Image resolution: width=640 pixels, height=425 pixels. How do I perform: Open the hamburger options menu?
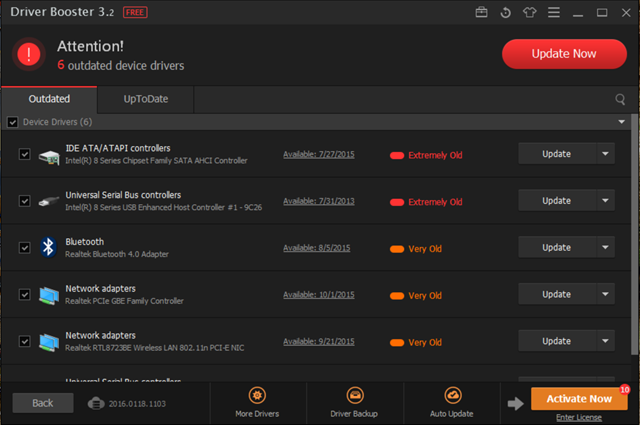[x=553, y=13]
